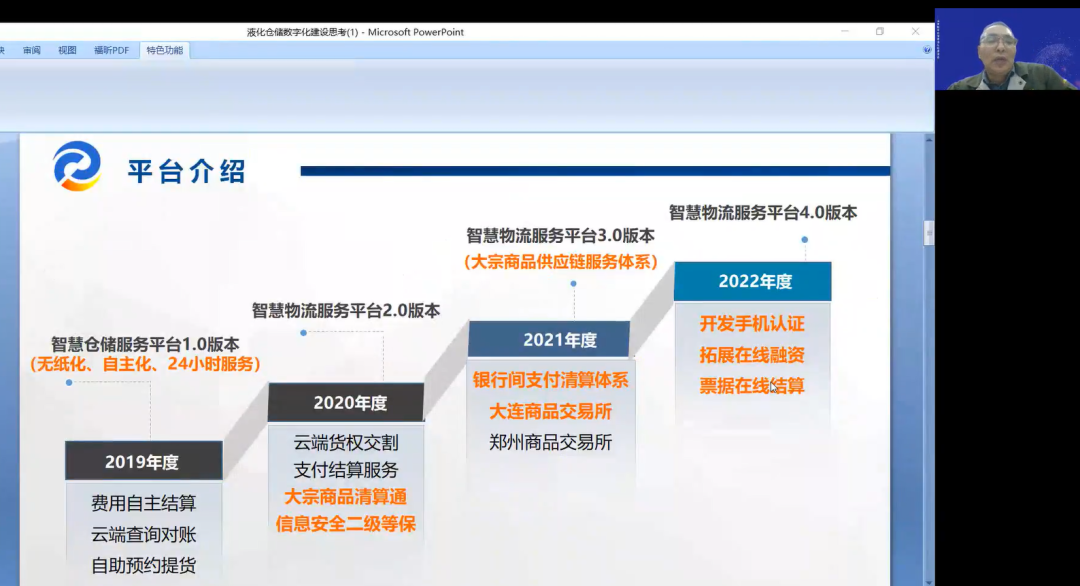Select the 审阅 ribbon tab
Viewport: 1080px width, 586px height.
pos(32,50)
